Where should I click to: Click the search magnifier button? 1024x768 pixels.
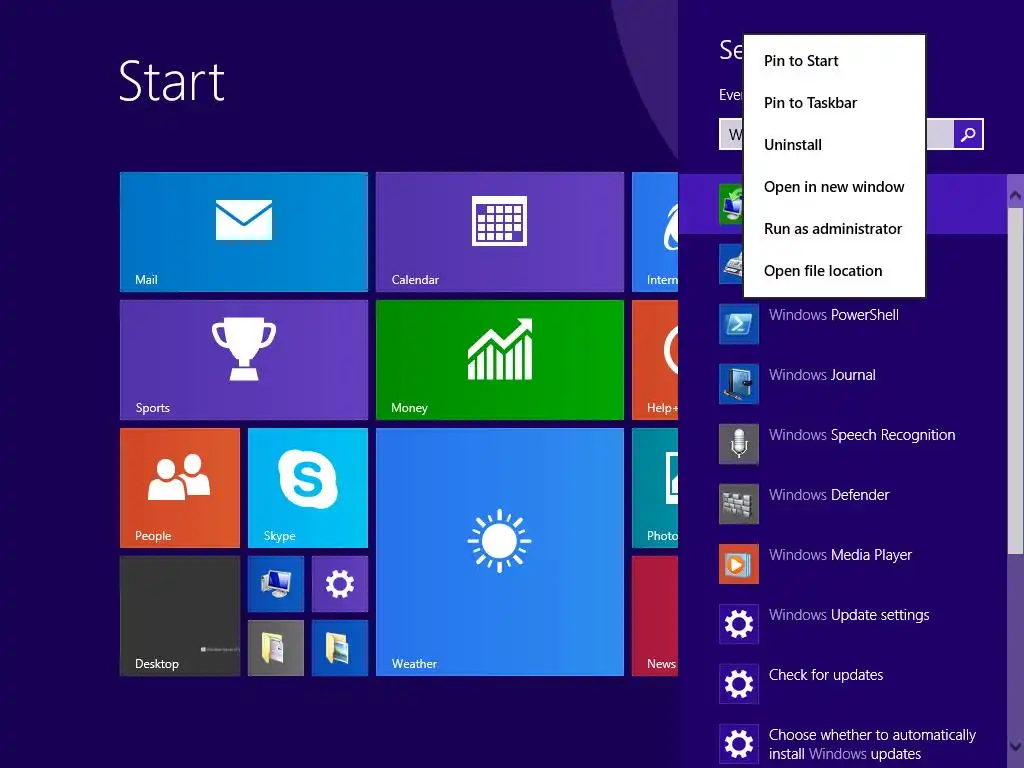tap(968, 135)
